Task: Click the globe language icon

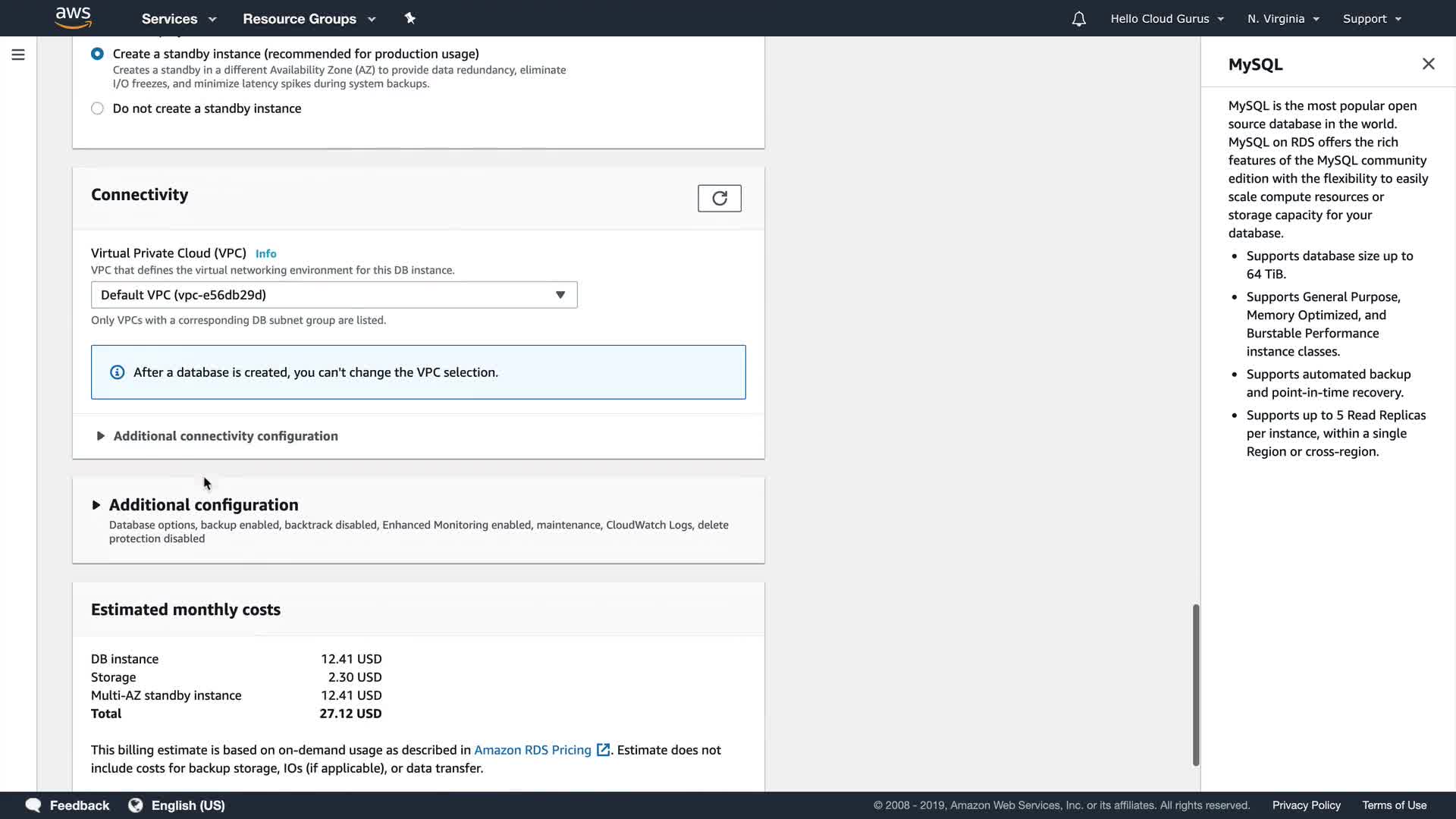Action: point(136,805)
